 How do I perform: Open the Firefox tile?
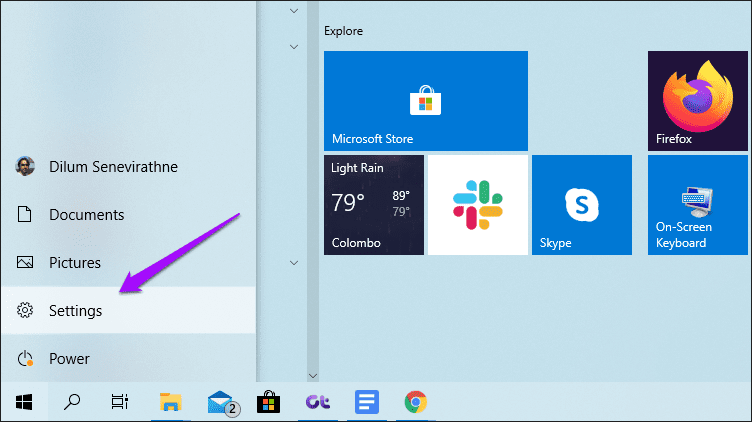click(x=698, y=101)
